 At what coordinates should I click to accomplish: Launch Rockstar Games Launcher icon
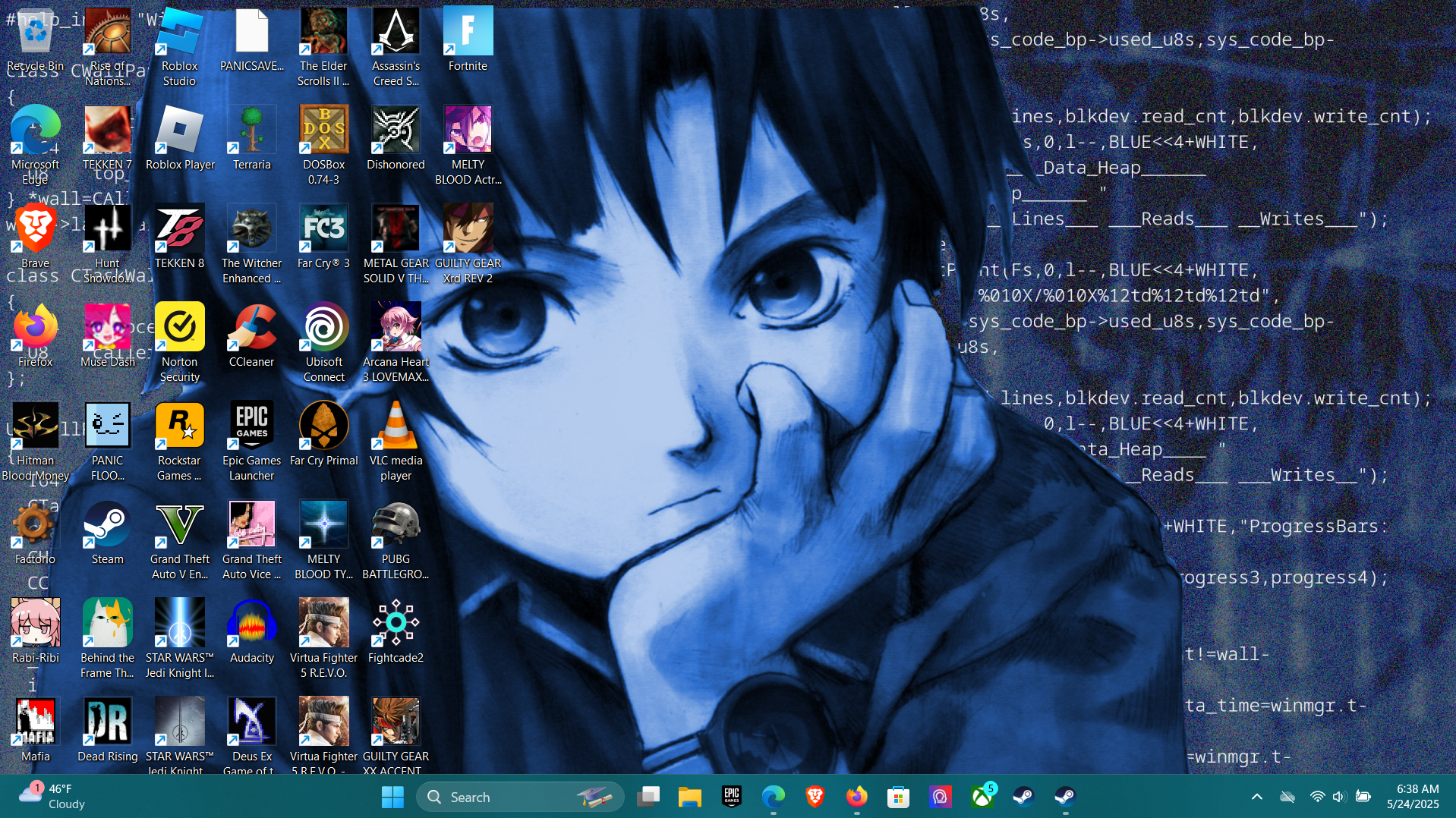[x=180, y=442]
